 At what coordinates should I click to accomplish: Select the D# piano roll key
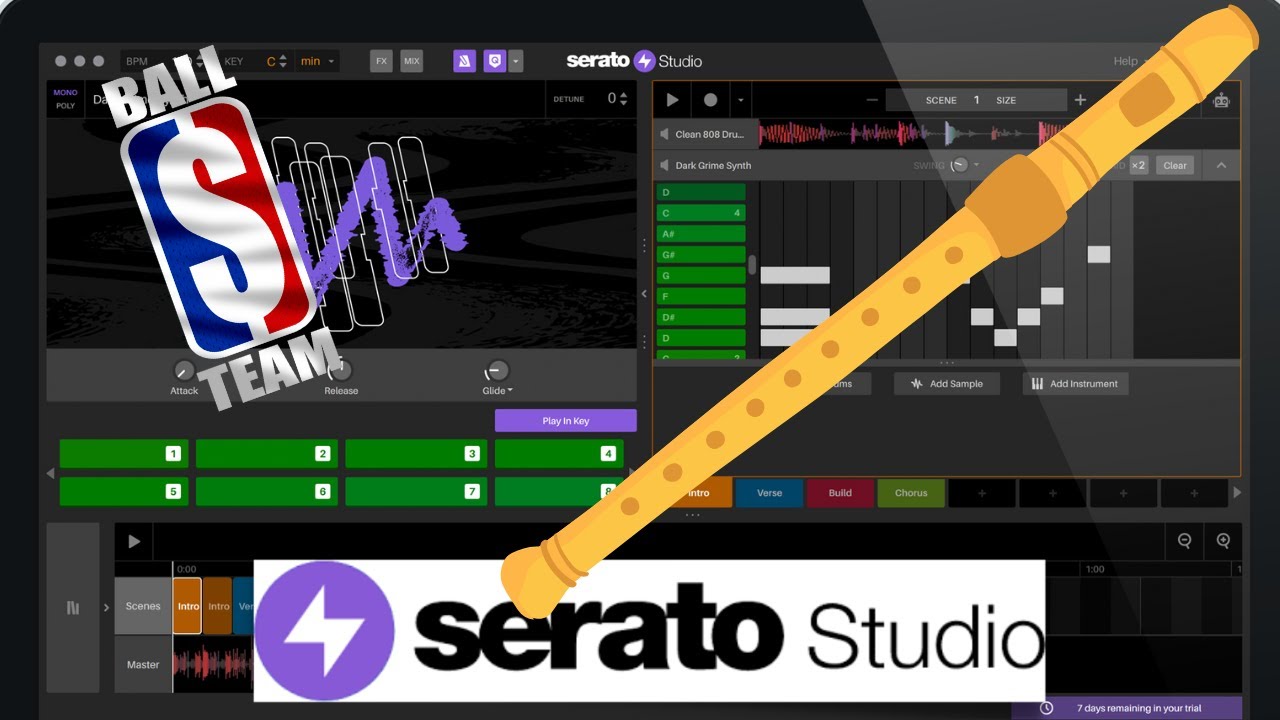[x=700, y=317]
